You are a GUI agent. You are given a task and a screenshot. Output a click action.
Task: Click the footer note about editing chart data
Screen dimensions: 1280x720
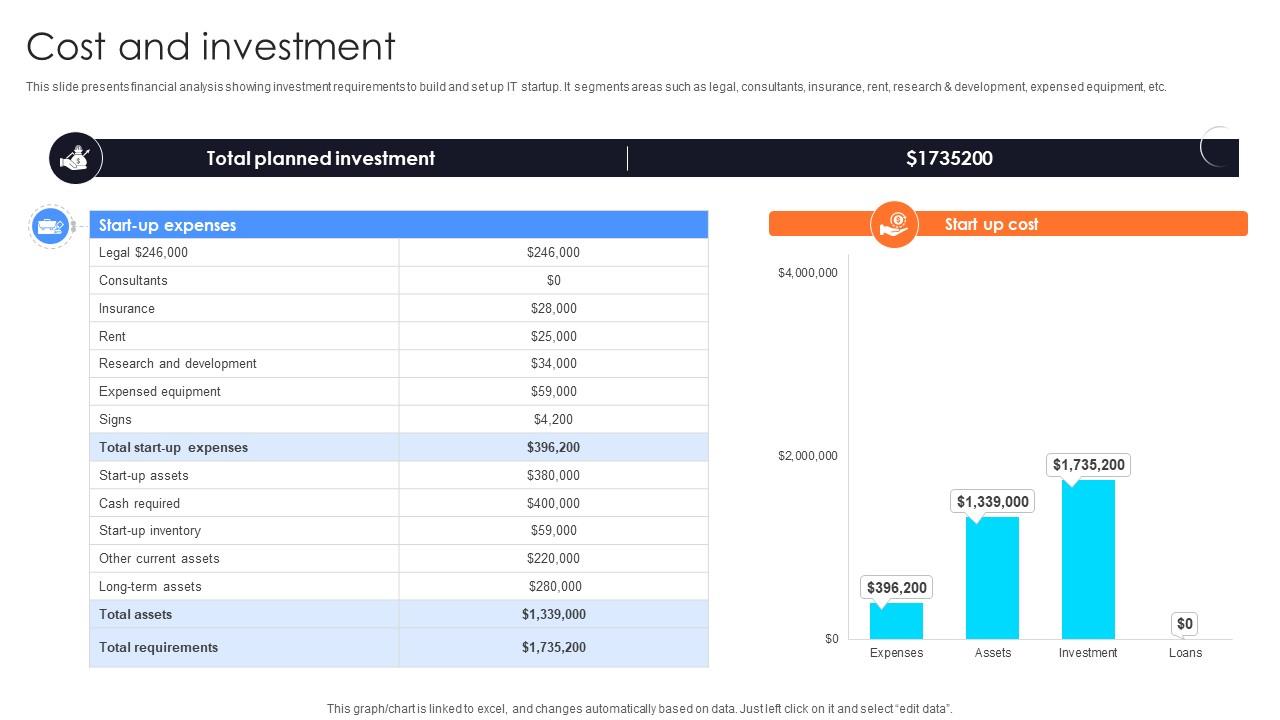(640, 709)
